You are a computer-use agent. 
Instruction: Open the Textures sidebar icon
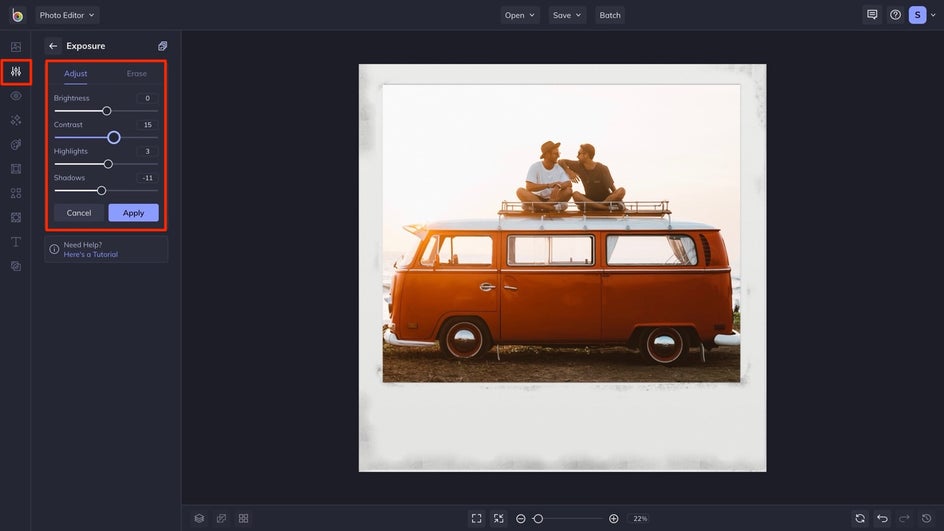(x=16, y=266)
